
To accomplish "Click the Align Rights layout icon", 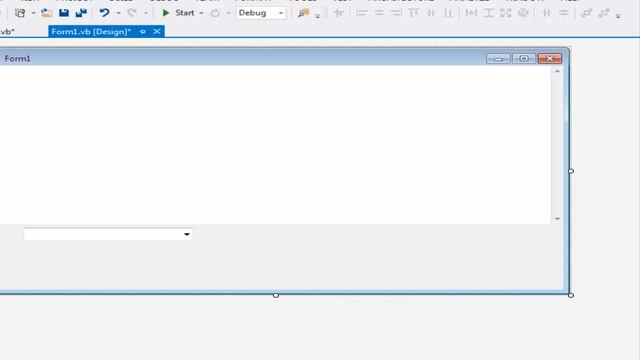I will click(396, 13).
